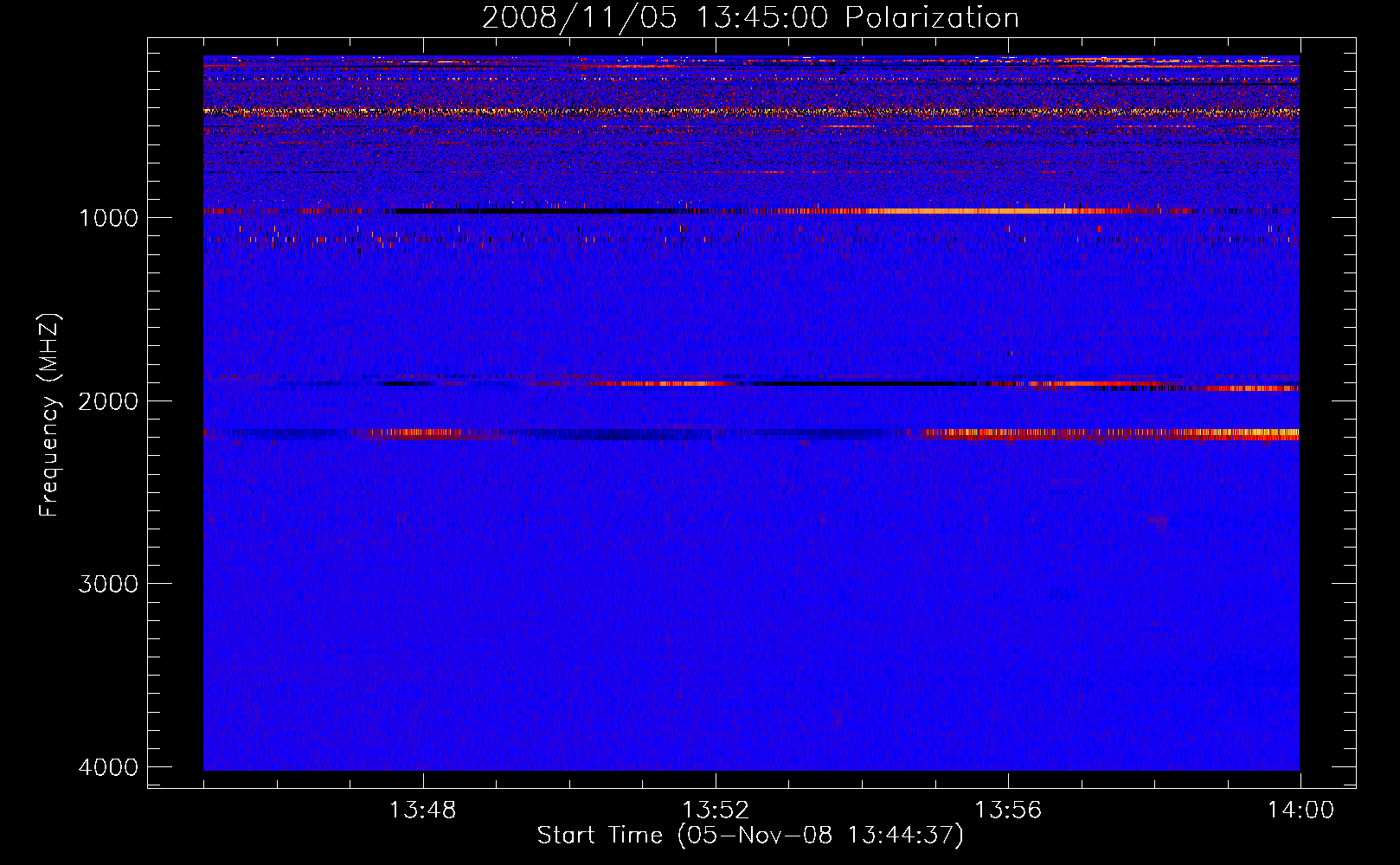Click the 'Frequency (MHZ)' axis label

pyautogui.click(x=49, y=414)
